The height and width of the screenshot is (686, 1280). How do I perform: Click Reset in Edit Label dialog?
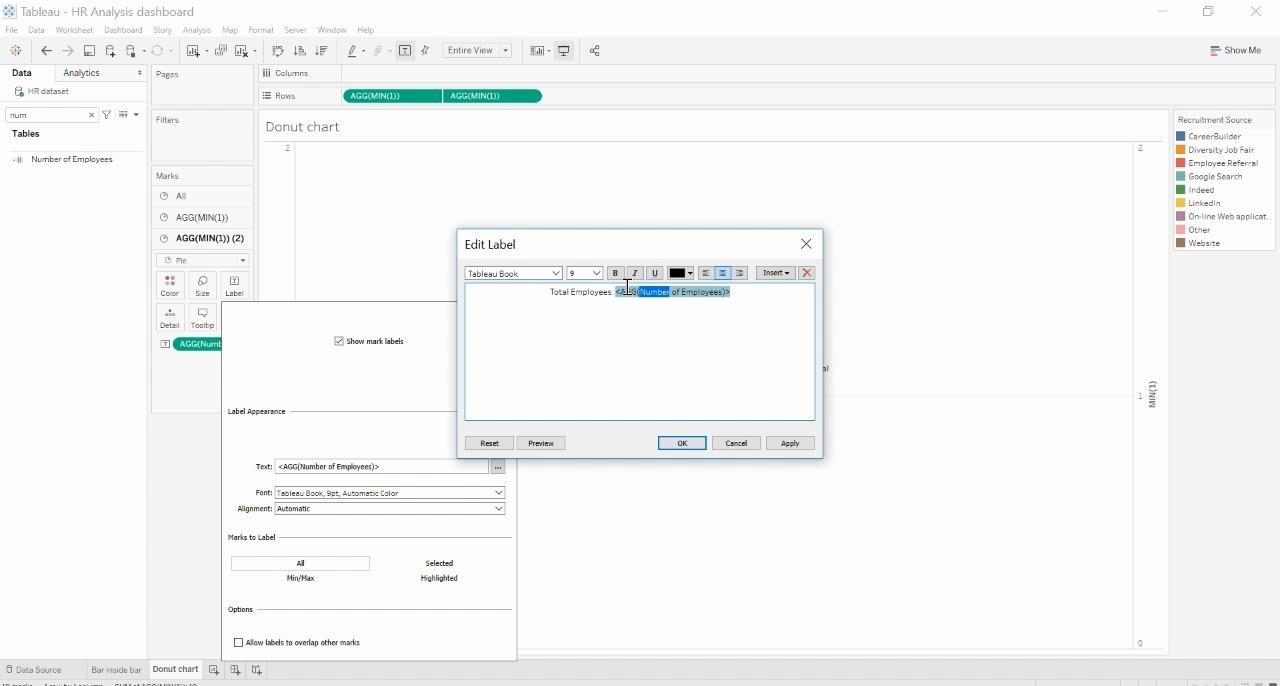[x=489, y=443]
